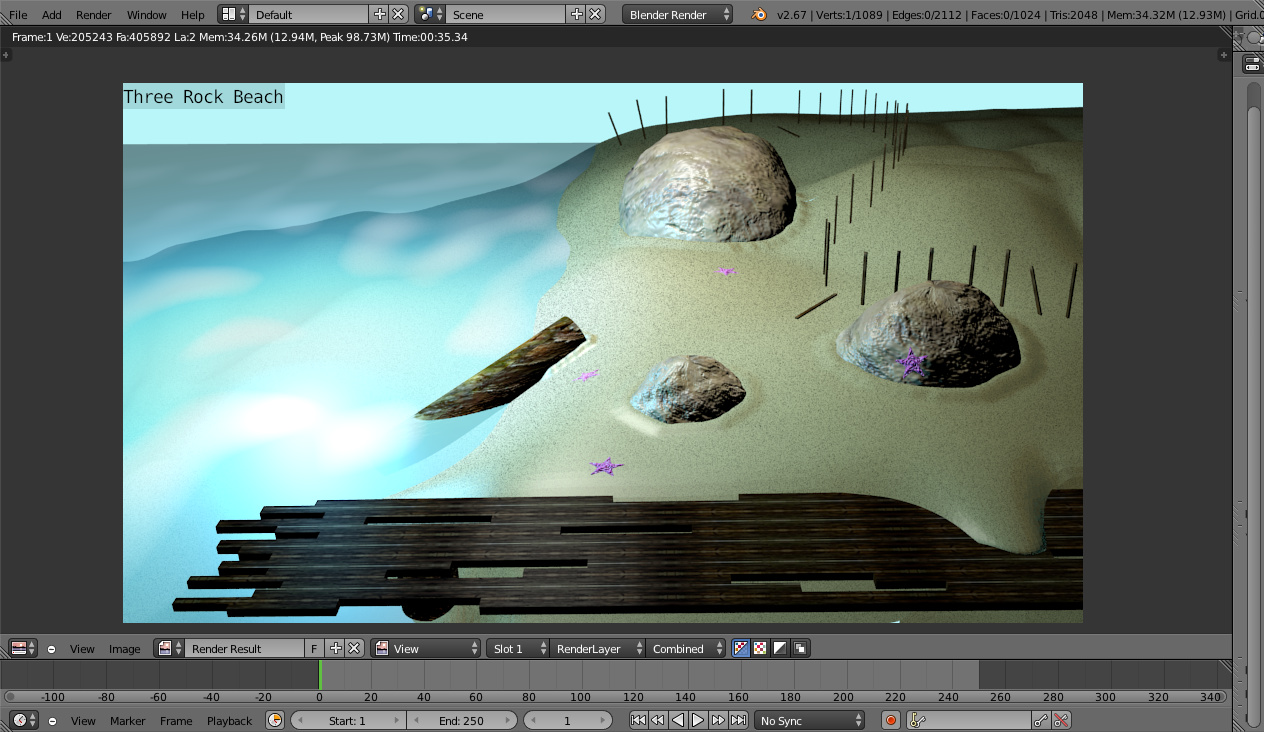Open the timeline editor type selector
The height and width of the screenshot is (732, 1264).
tap(24, 720)
